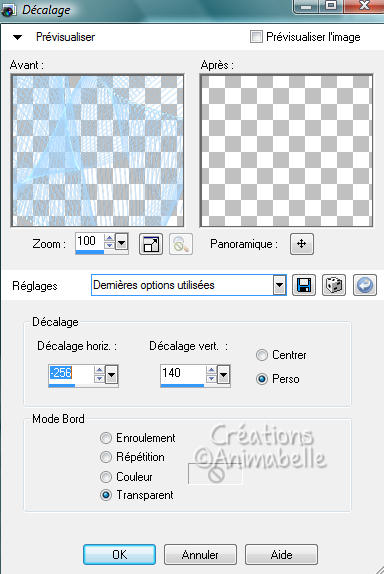Click the Panoramique navigate cross-arrow button
The image size is (384, 574).
[x=302, y=244]
